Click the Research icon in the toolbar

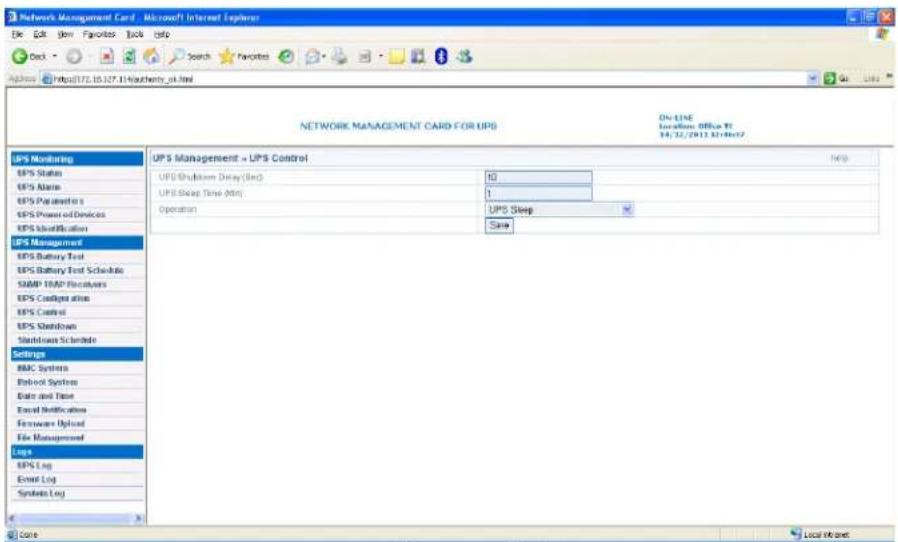point(419,56)
